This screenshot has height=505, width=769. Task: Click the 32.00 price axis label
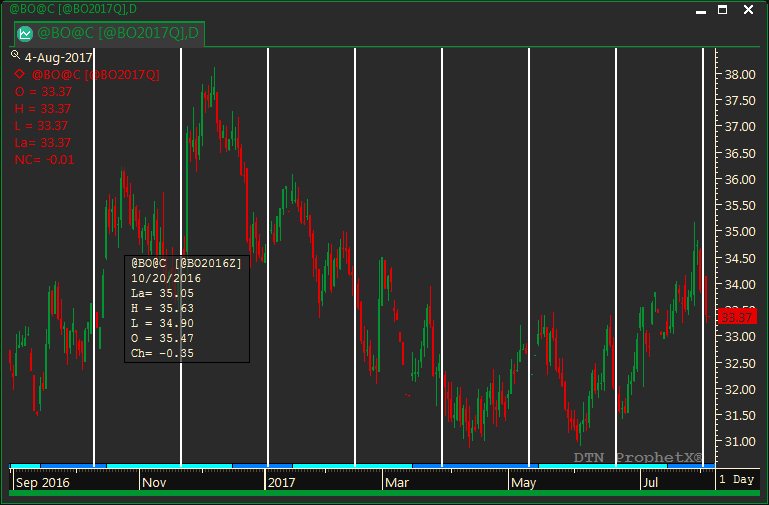[740, 389]
